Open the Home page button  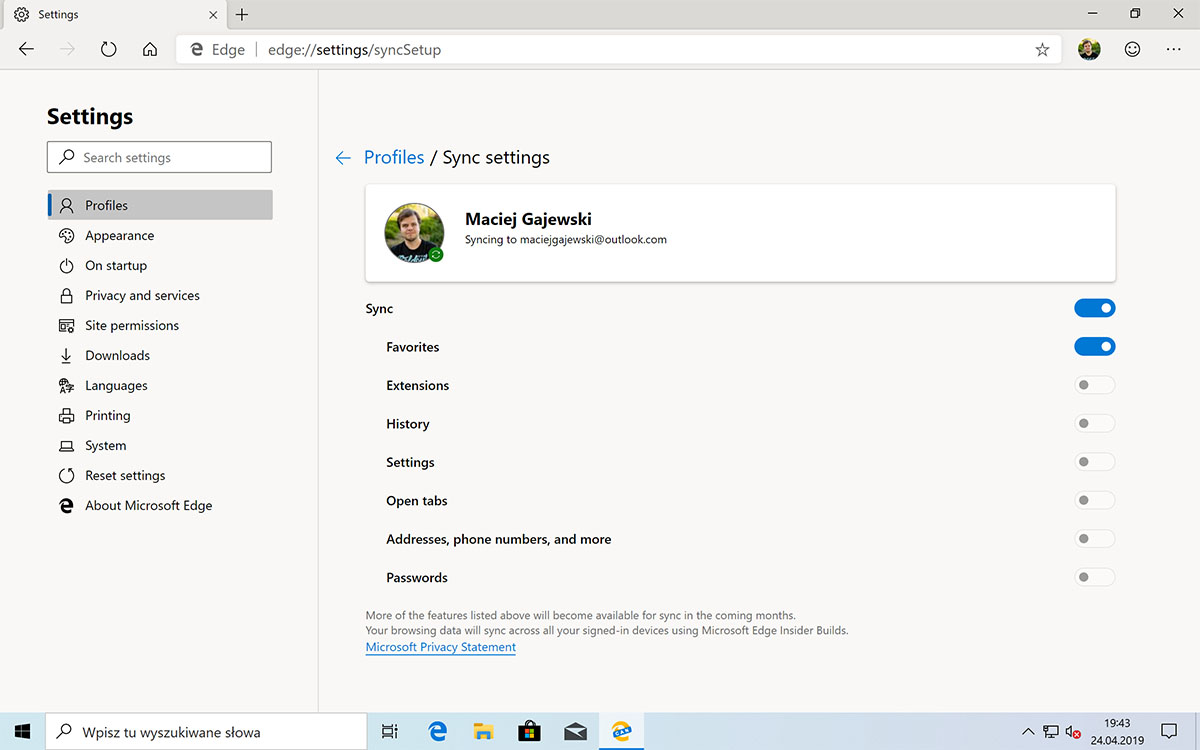point(150,49)
